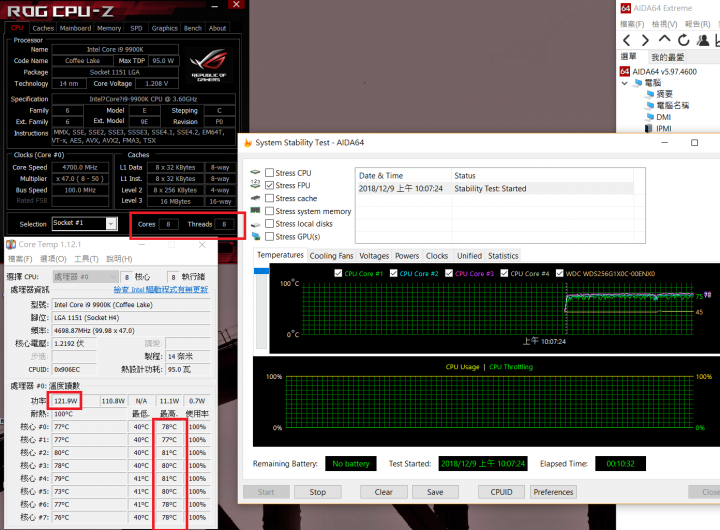Uncheck the Stress FPU checkbox
Screen dimensions: 720x530
point(270,185)
